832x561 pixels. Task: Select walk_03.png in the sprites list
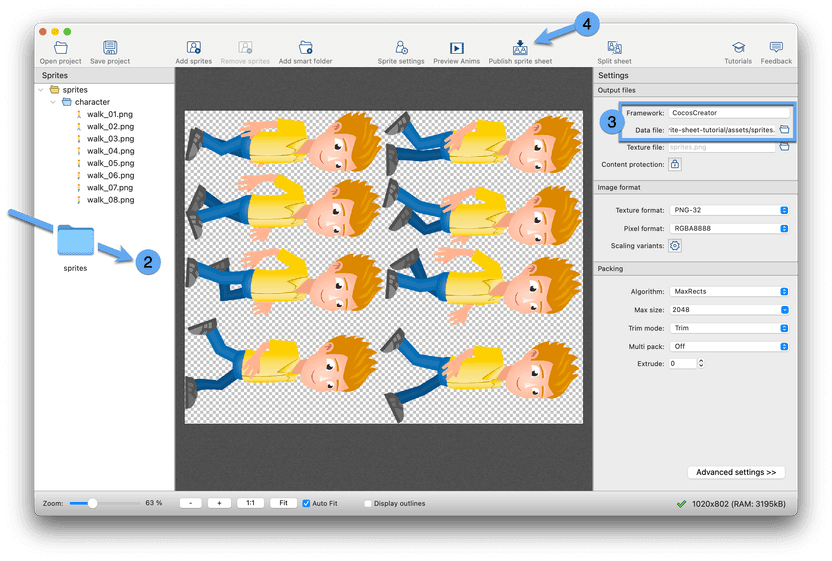click(110, 139)
